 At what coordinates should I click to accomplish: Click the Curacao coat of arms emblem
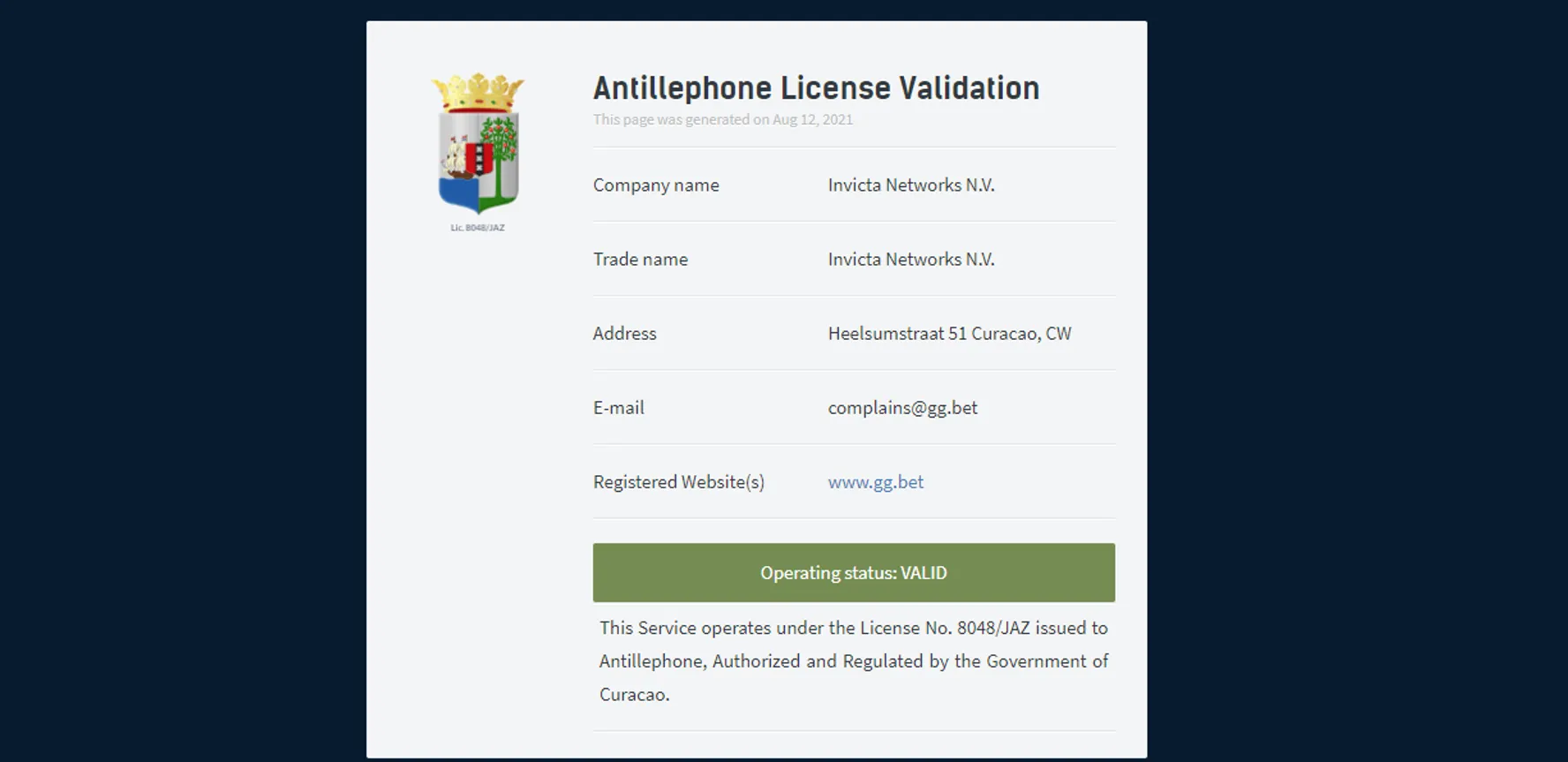click(478, 143)
